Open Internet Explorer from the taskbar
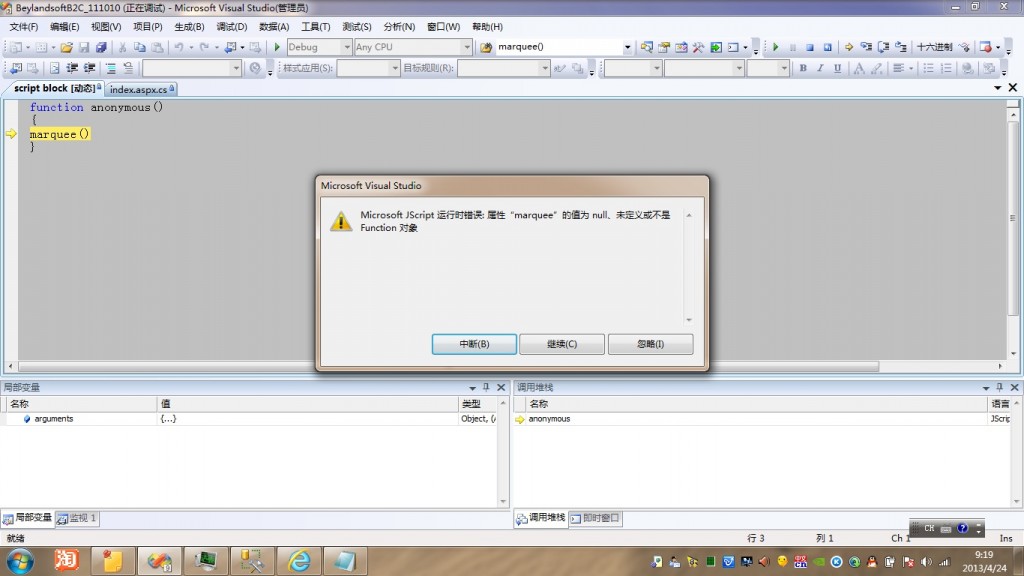Screen dimensions: 1024x576 tap(297, 561)
